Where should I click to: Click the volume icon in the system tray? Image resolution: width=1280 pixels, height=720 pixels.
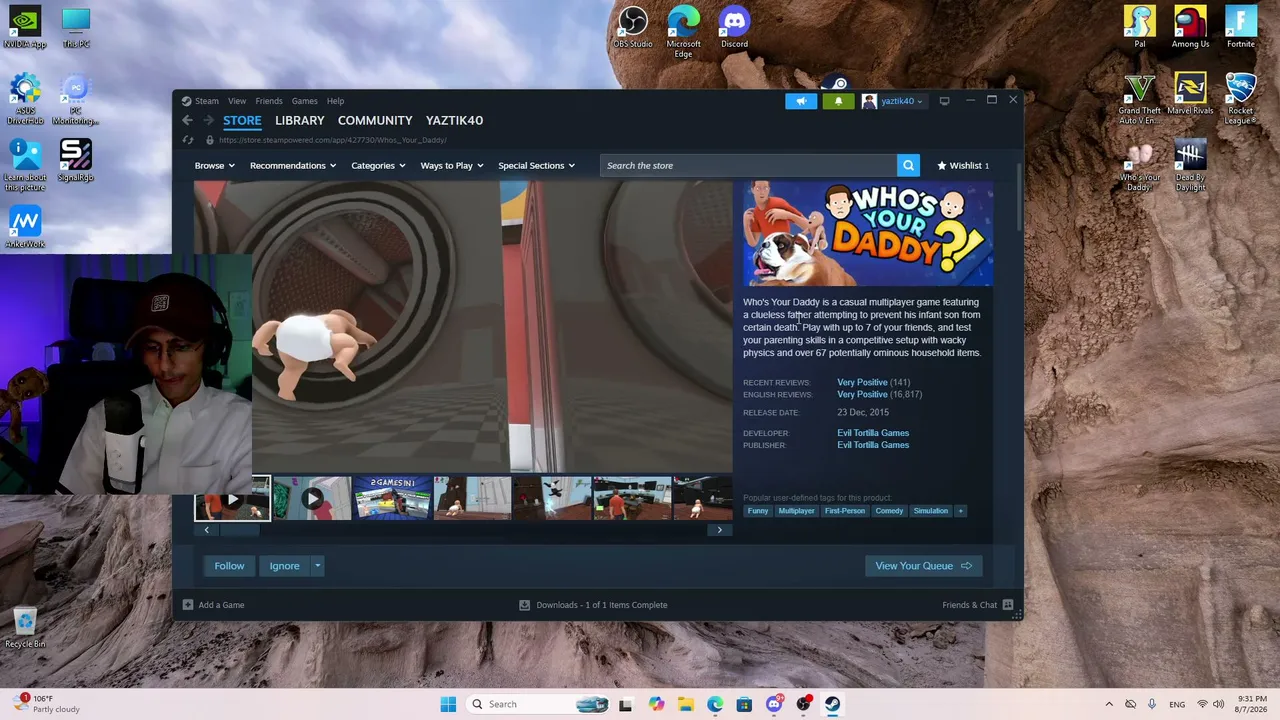click(x=1219, y=704)
